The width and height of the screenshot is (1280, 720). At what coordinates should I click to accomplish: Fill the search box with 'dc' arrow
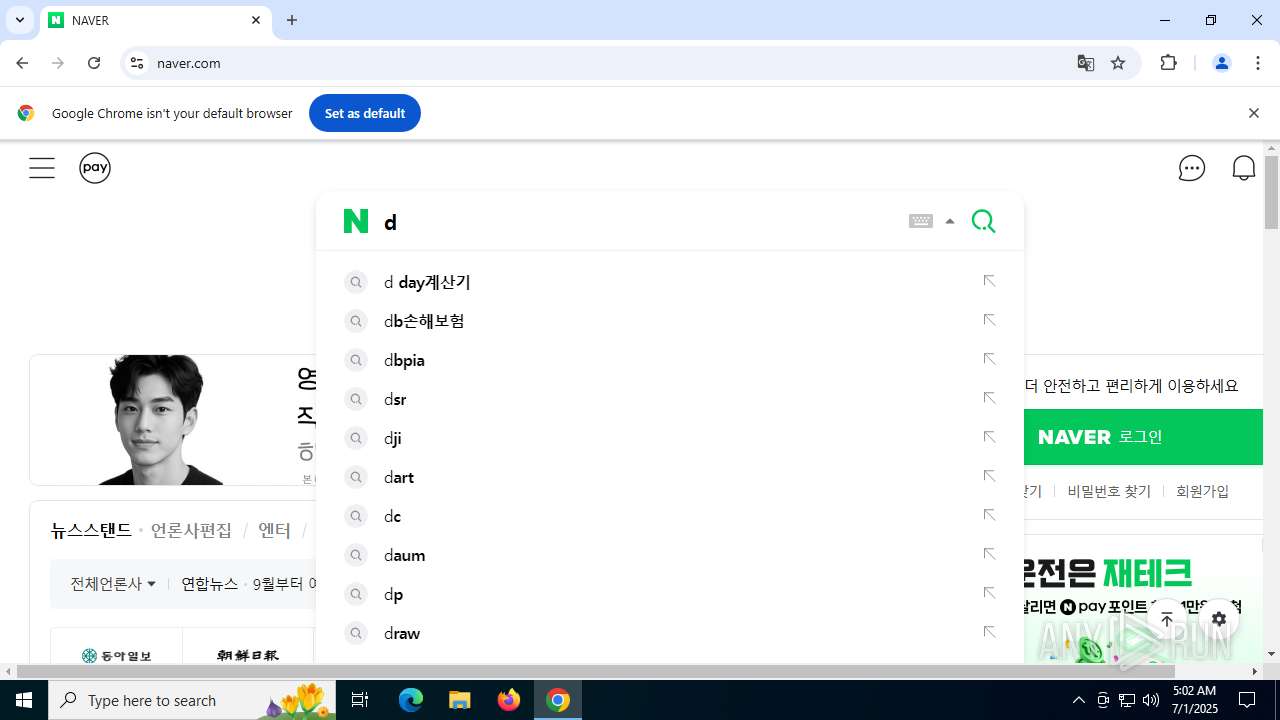point(989,516)
